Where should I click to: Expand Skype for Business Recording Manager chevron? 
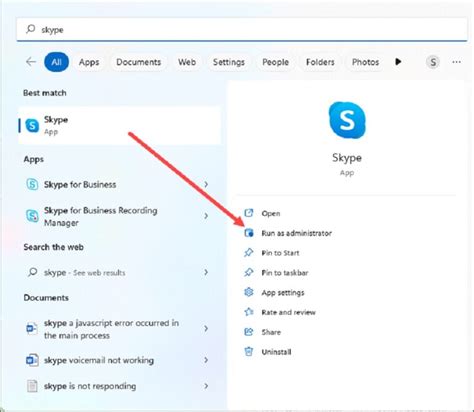pyautogui.click(x=206, y=216)
